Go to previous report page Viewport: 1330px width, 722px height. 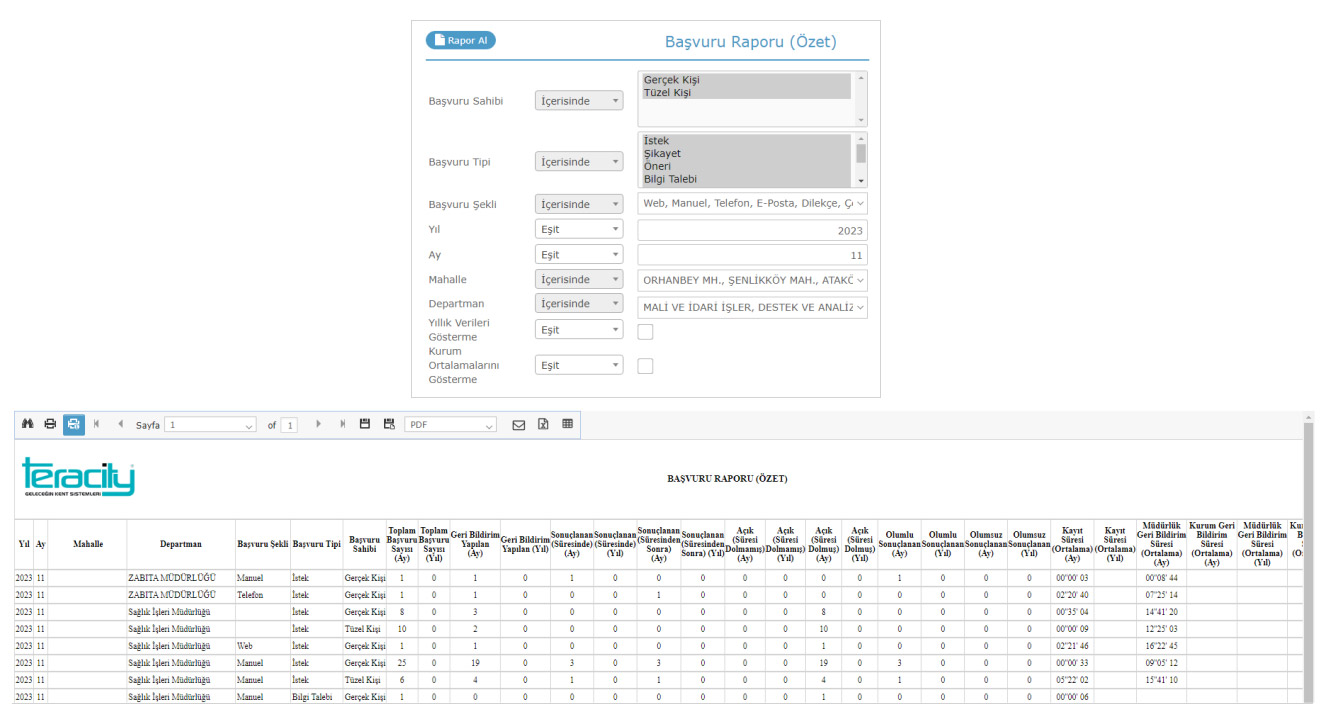click(121, 424)
